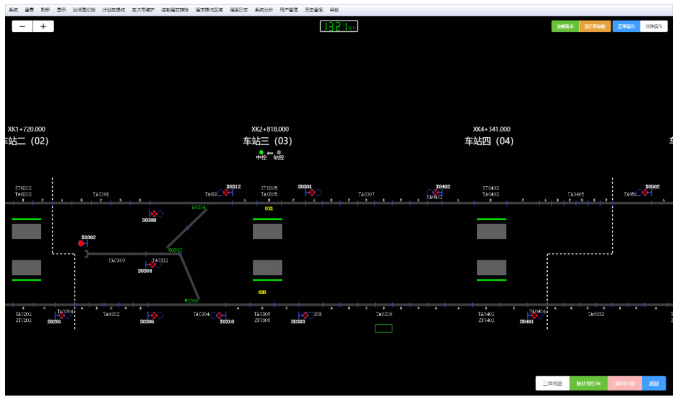This screenshot has height=399, width=676.
Task: Click the upper platform block at 车站三 (03)
Action: [267, 232]
